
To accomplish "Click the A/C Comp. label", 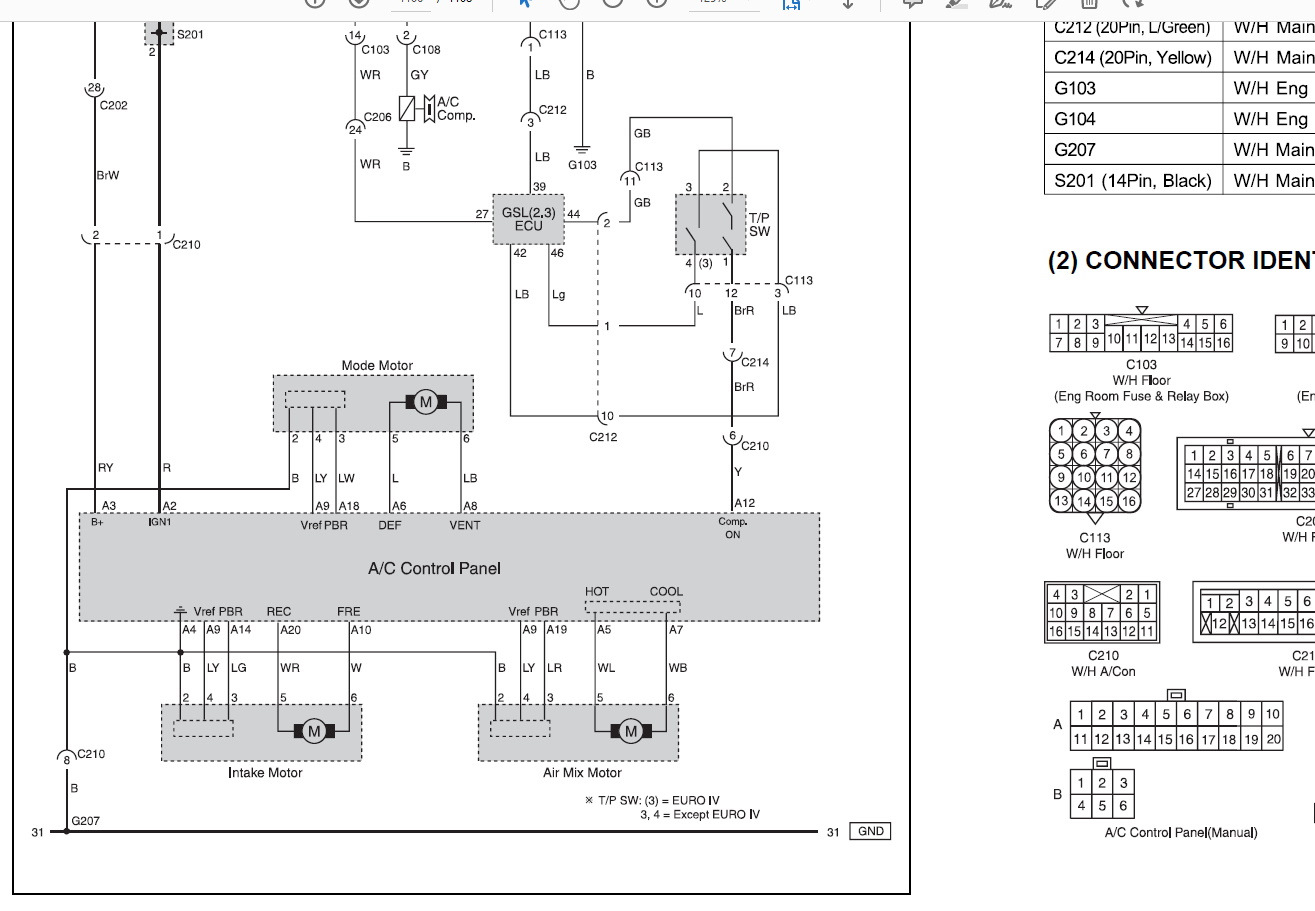I will (x=456, y=109).
